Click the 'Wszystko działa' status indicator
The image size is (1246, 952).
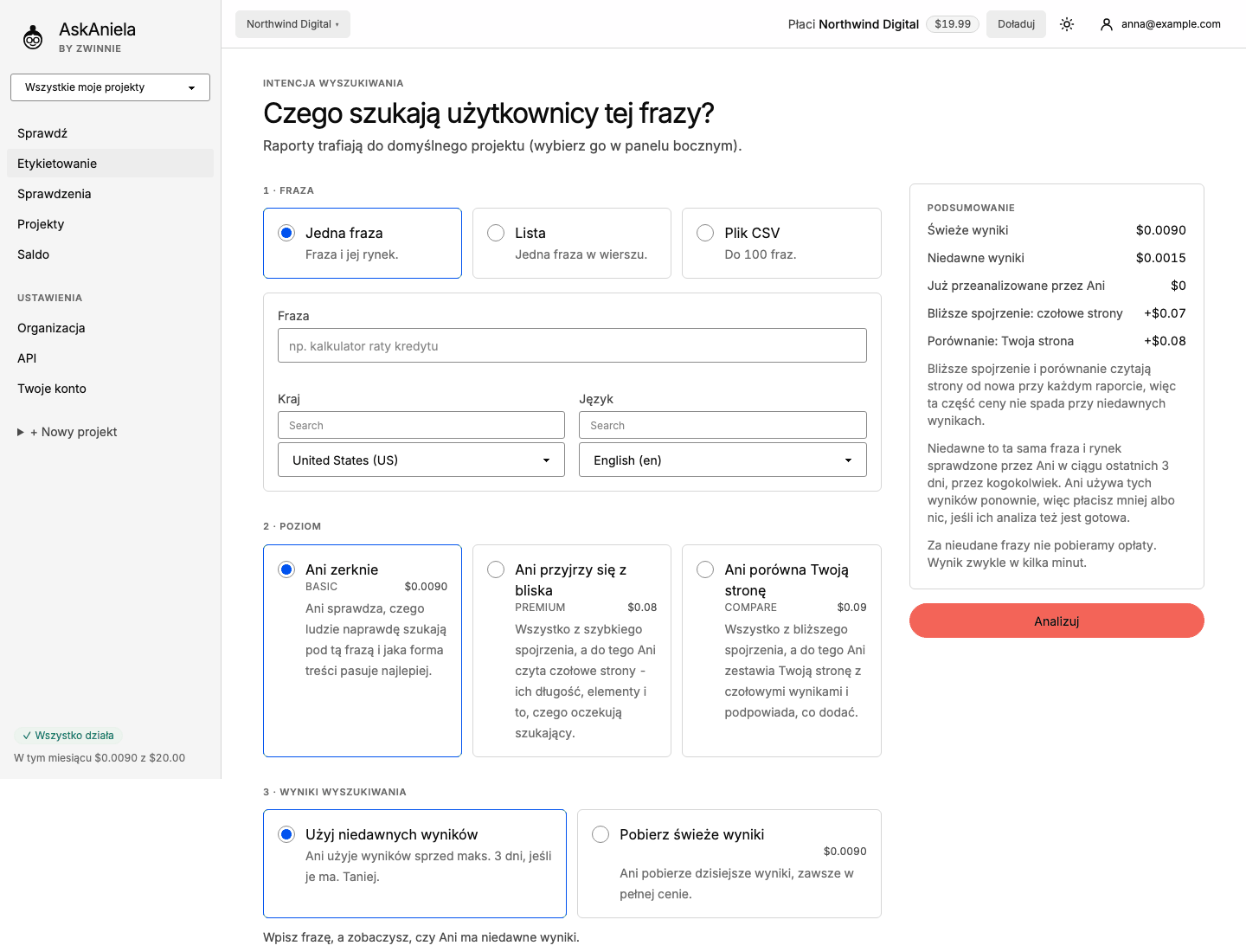click(x=68, y=736)
